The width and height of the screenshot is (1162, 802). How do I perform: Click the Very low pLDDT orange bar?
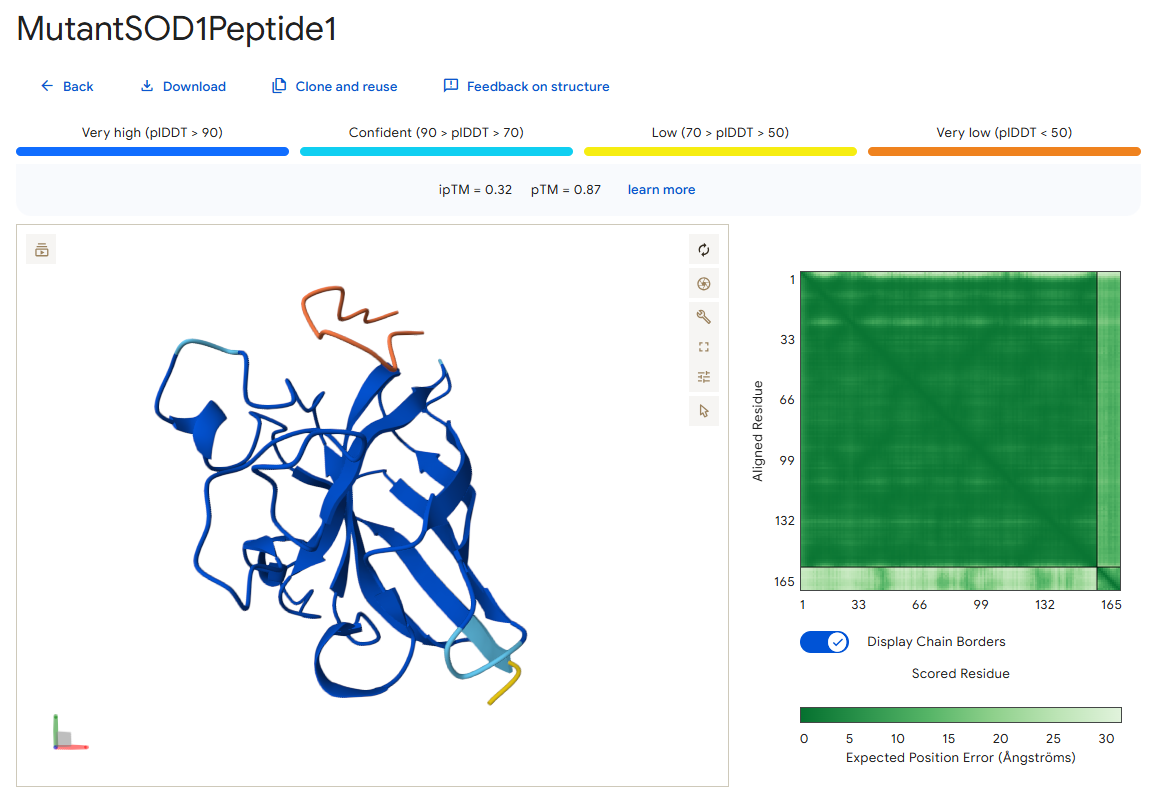(1004, 151)
